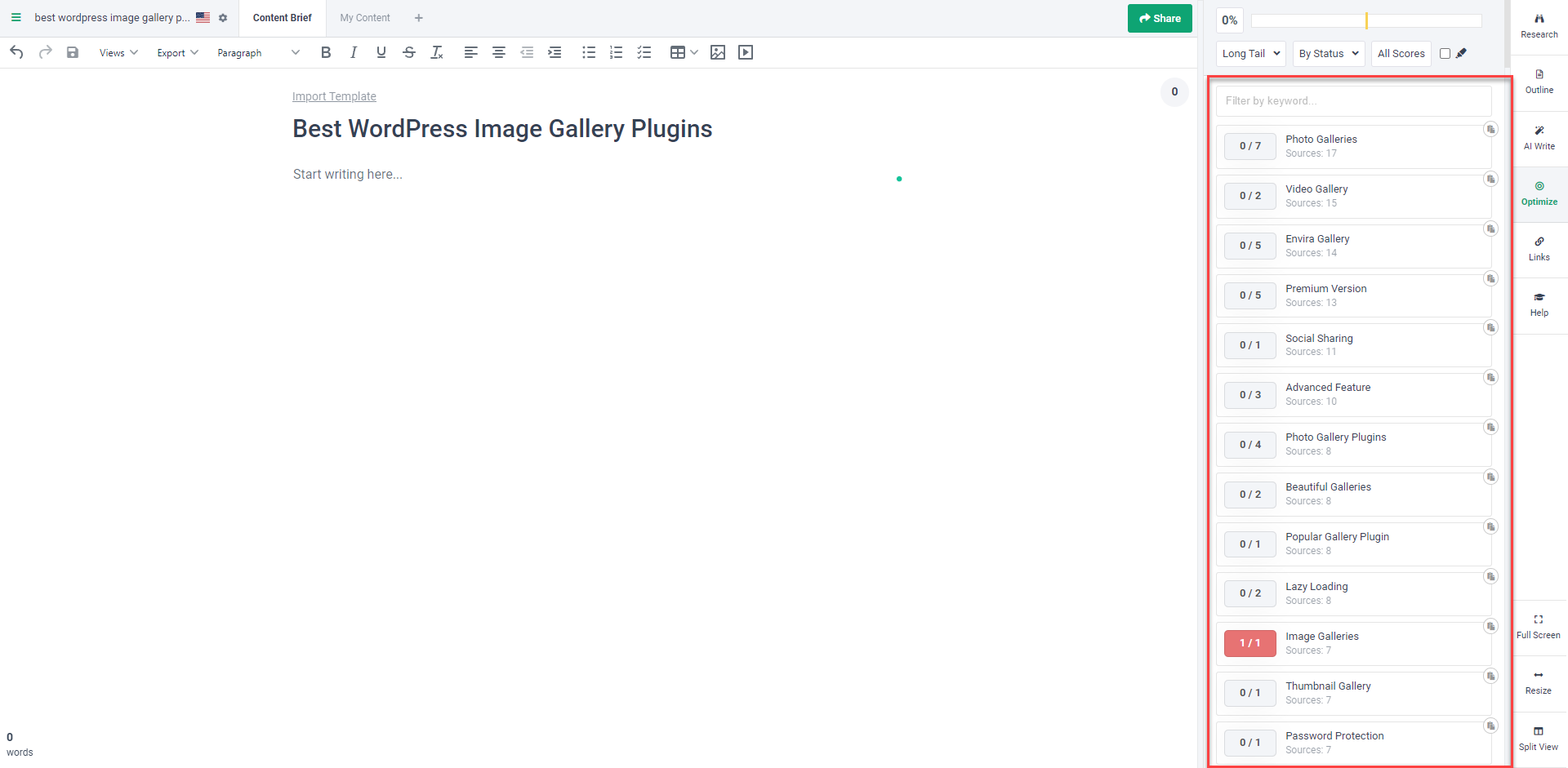Switch to the Content Brief tab
Viewport: 1568px width, 768px height.
[x=282, y=18]
